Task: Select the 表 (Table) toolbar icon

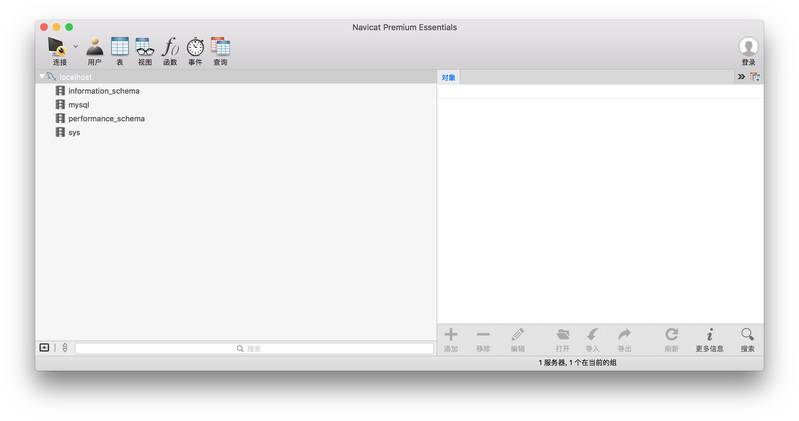Action: click(x=120, y=46)
